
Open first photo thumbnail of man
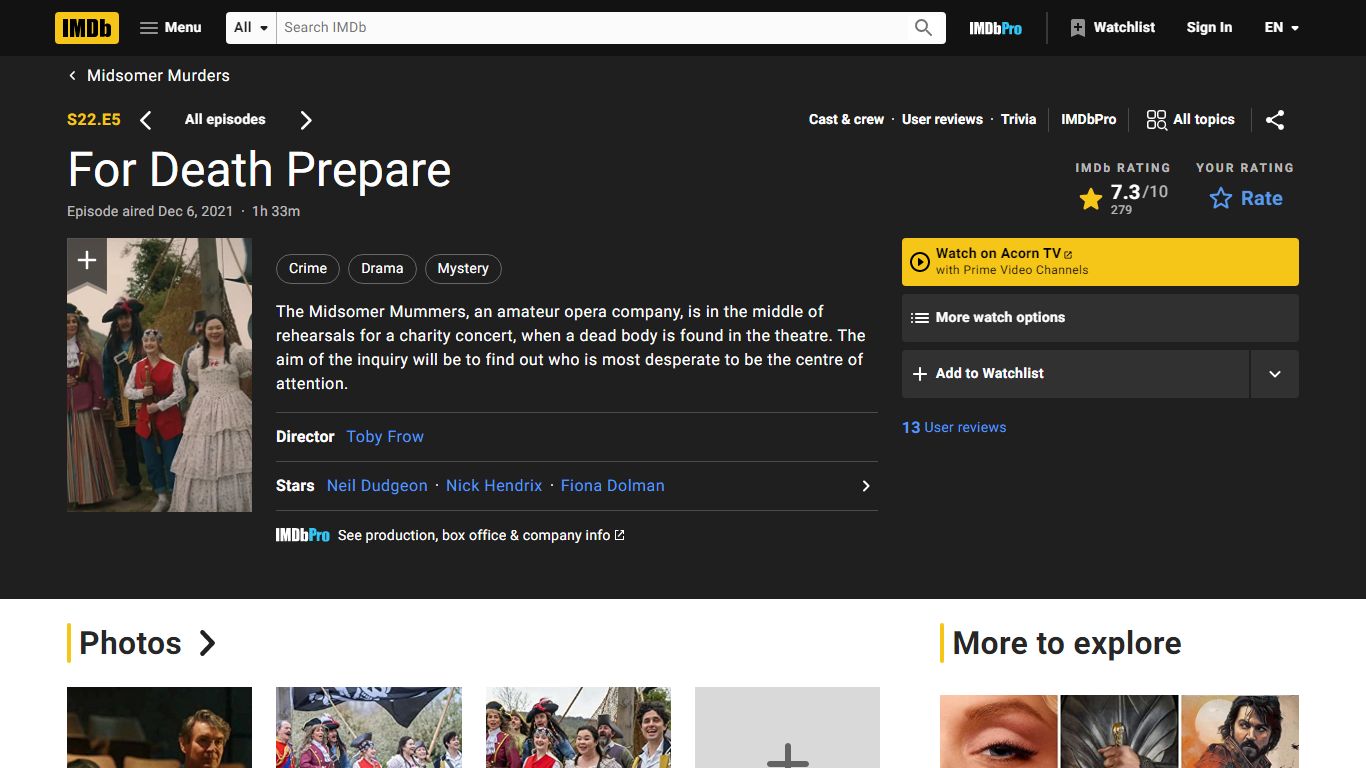160,728
